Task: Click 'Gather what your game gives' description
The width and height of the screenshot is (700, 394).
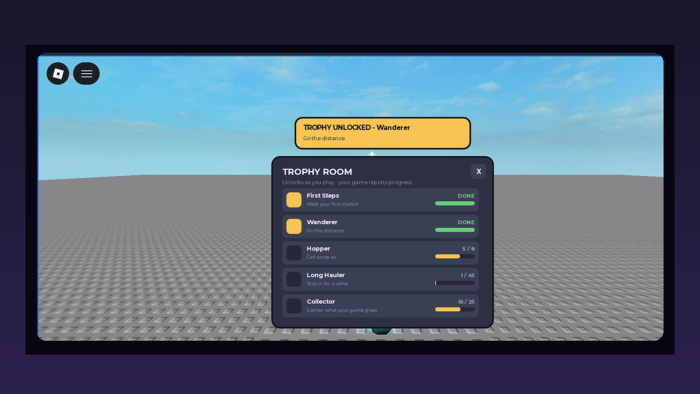Action: [342, 310]
